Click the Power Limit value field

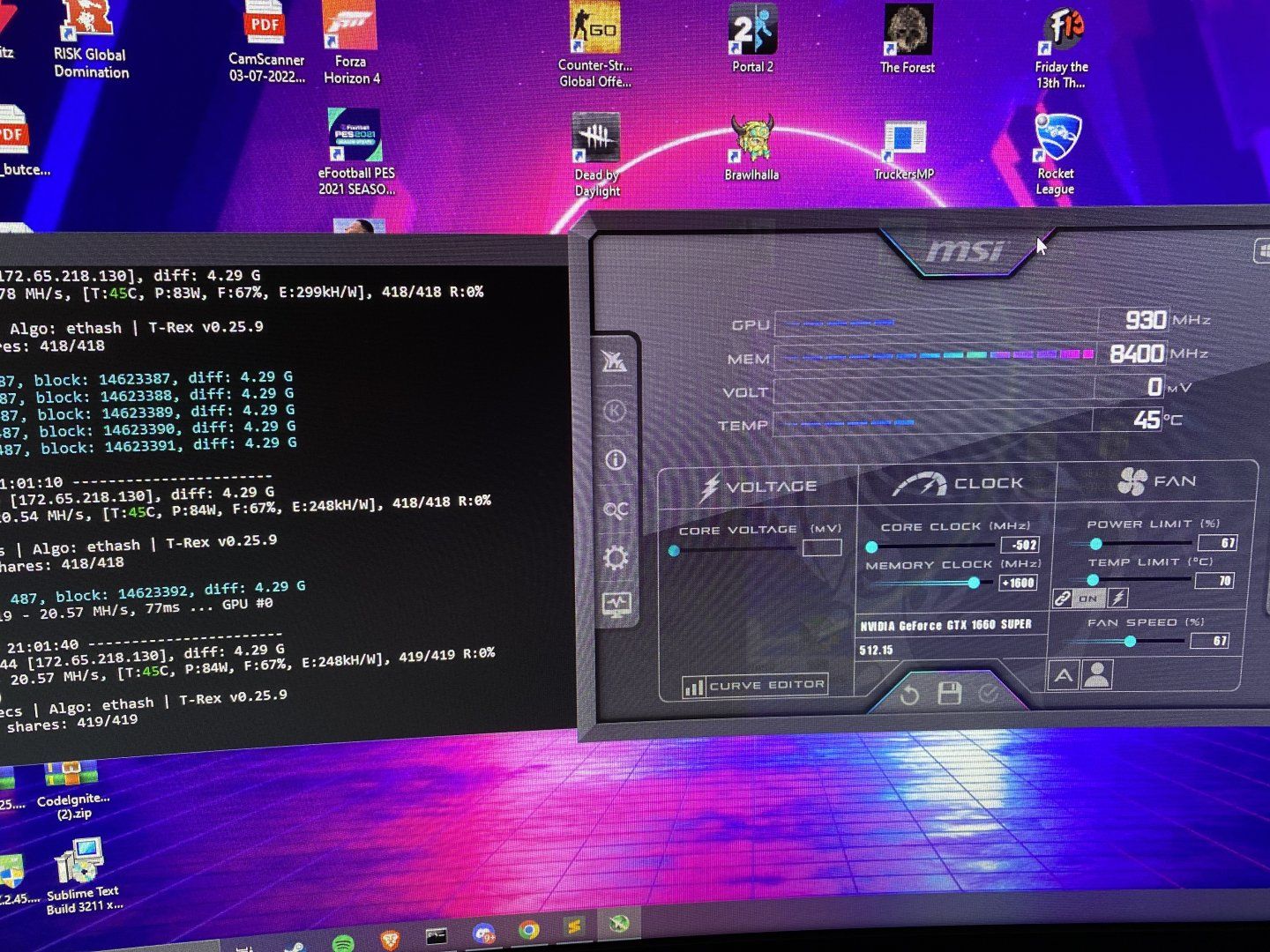coord(1217,542)
